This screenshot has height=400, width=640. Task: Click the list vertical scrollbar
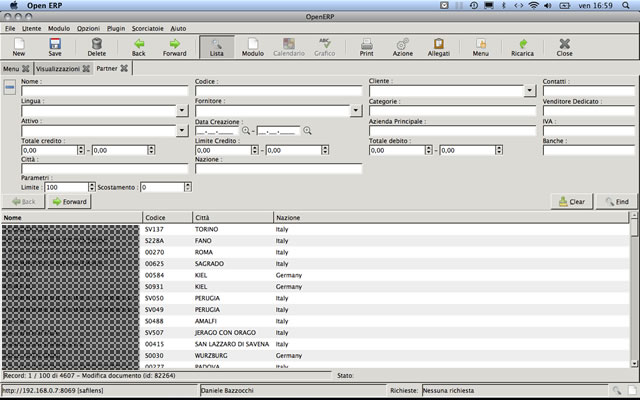point(634,290)
